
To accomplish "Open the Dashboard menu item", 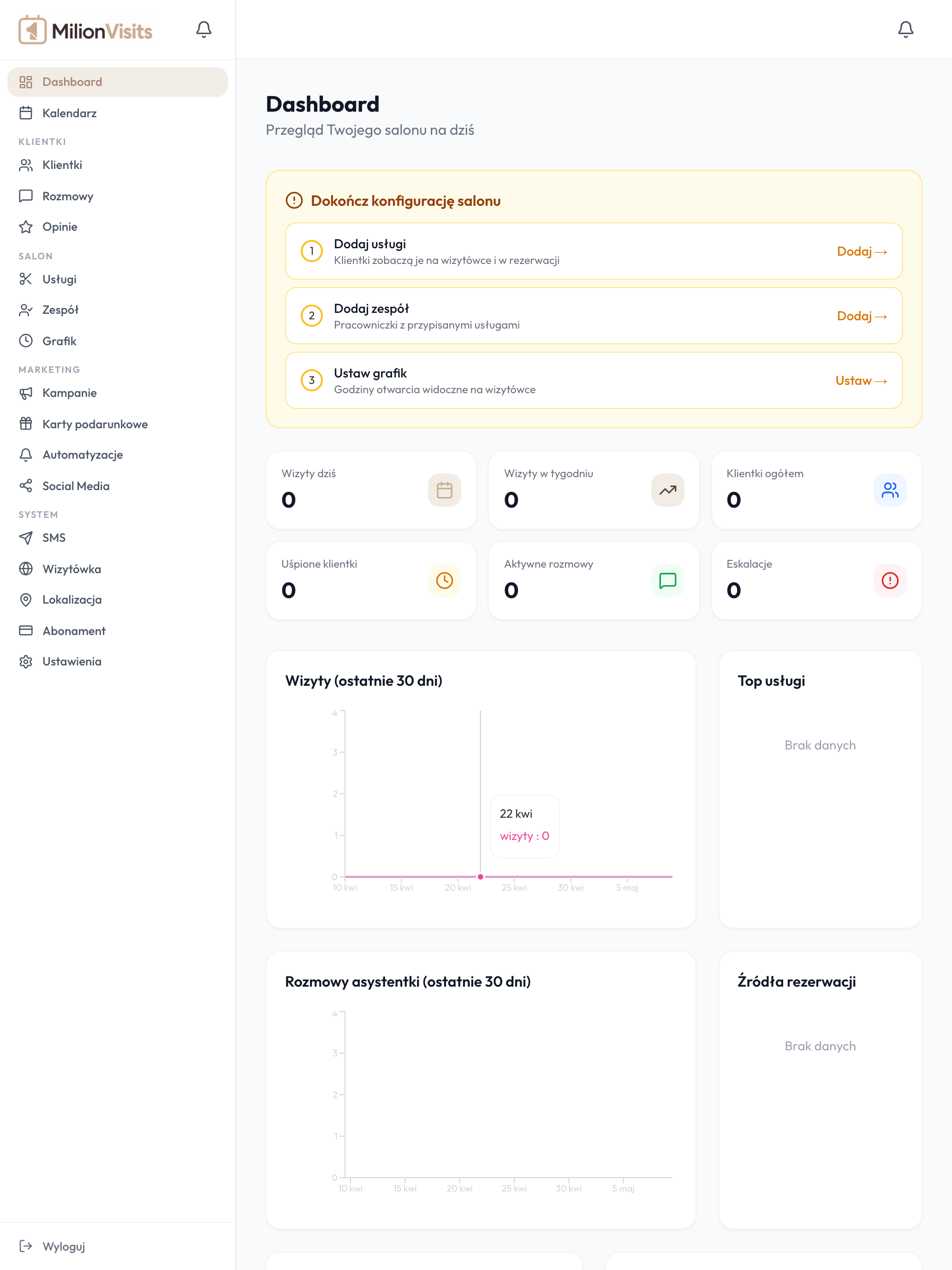I will click(118, 82).
